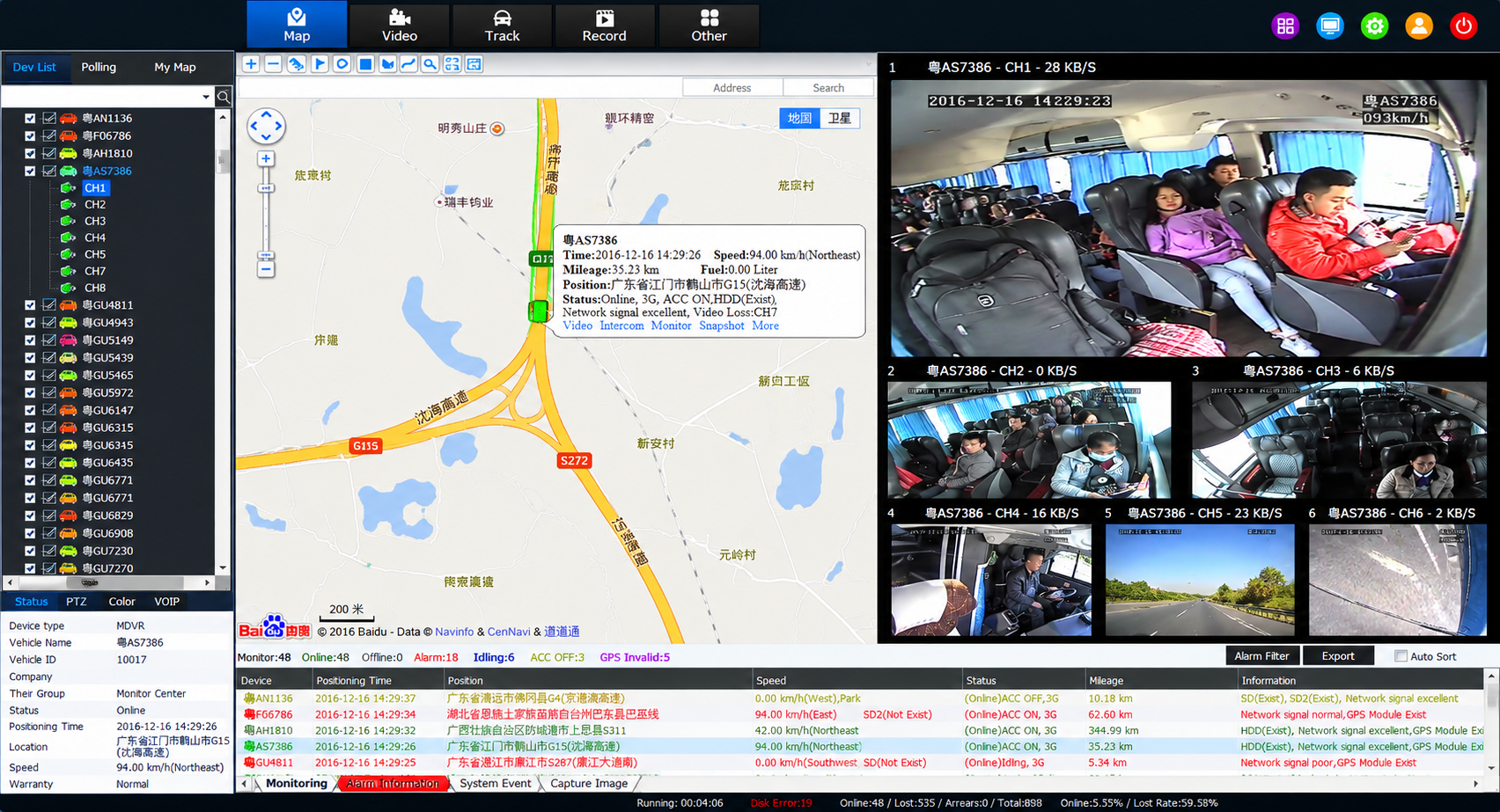Click the Alarm Filter button
Screen dimensions: 1500x812
click(x=1261, y=656)
